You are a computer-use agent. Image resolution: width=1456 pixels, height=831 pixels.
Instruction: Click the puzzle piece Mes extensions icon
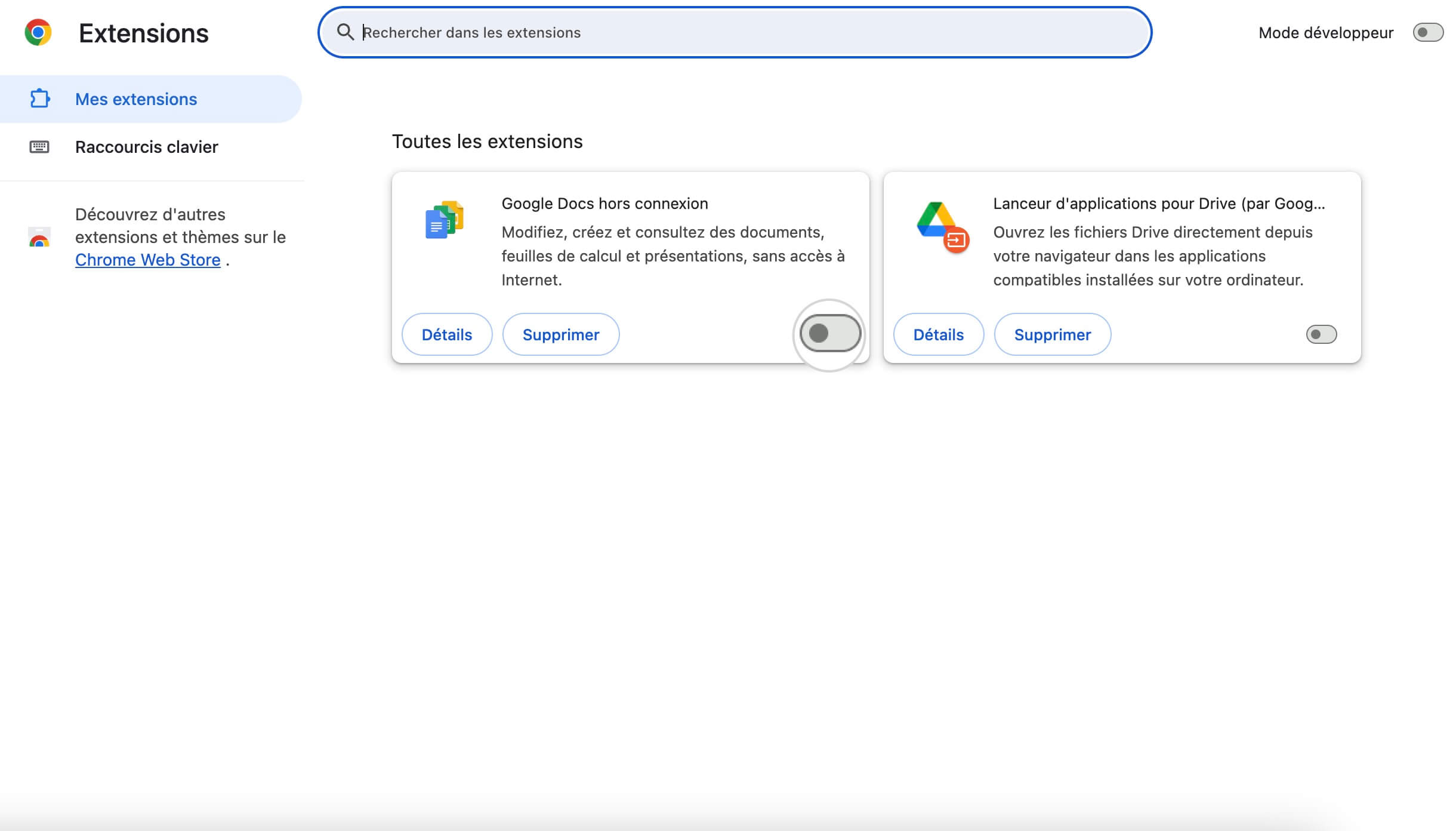40,99
